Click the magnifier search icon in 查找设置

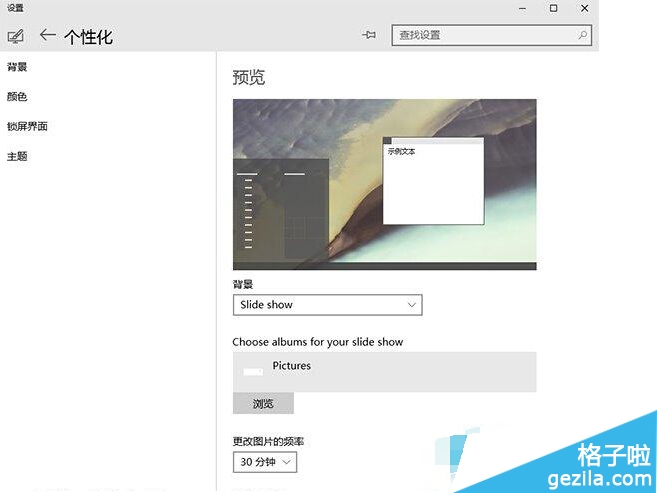pyautogui.click(x=582, y=35)
